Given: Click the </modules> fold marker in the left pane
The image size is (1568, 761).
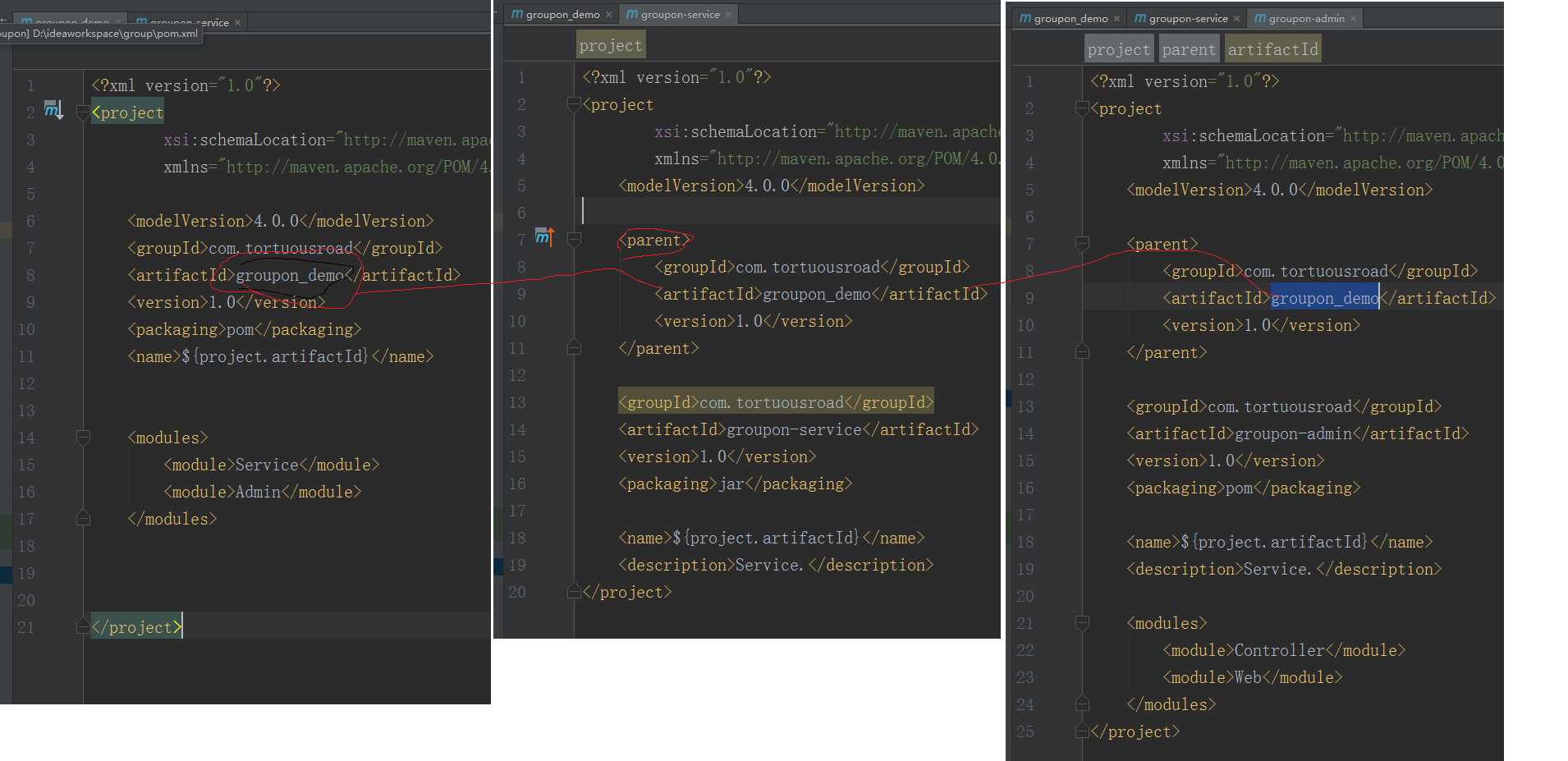Looking at the screenshot, I should point(82,518).
